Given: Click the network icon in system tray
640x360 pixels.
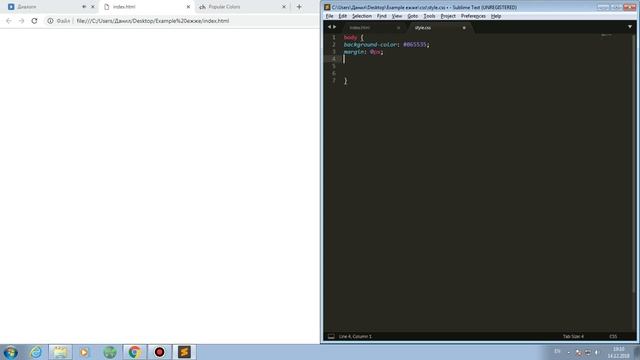Looking at the screenshot, I should [x=588, y=352].
